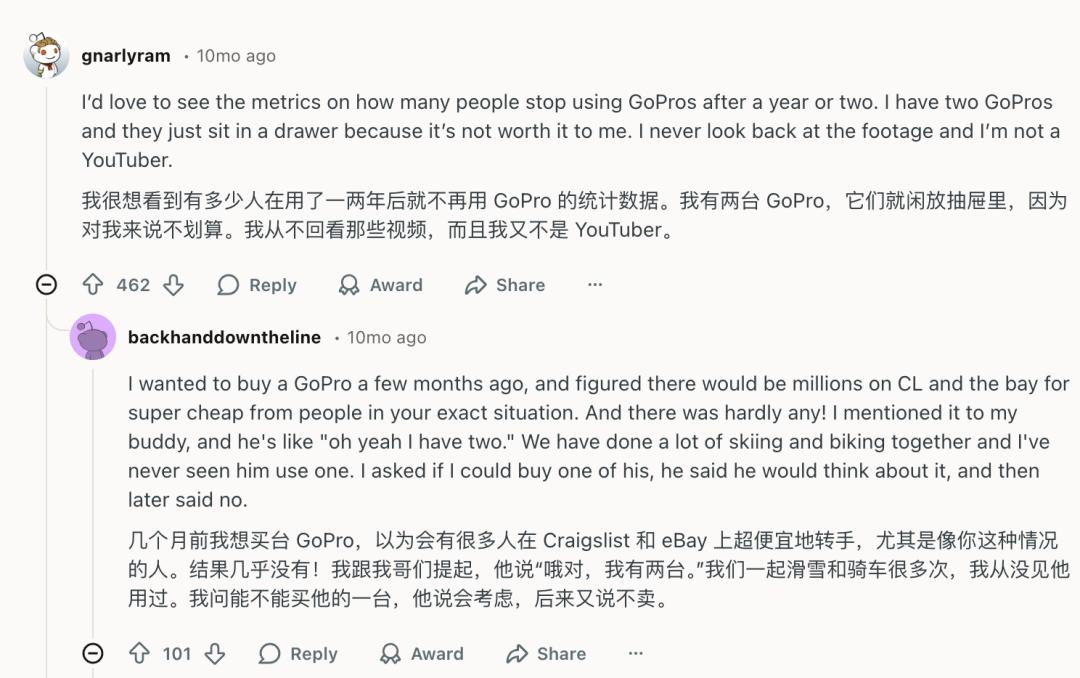This screenshot has width=1080, height=678.
Task: Click backhanddowntheline's purple avatar
Action: click(x=93, y=337)
